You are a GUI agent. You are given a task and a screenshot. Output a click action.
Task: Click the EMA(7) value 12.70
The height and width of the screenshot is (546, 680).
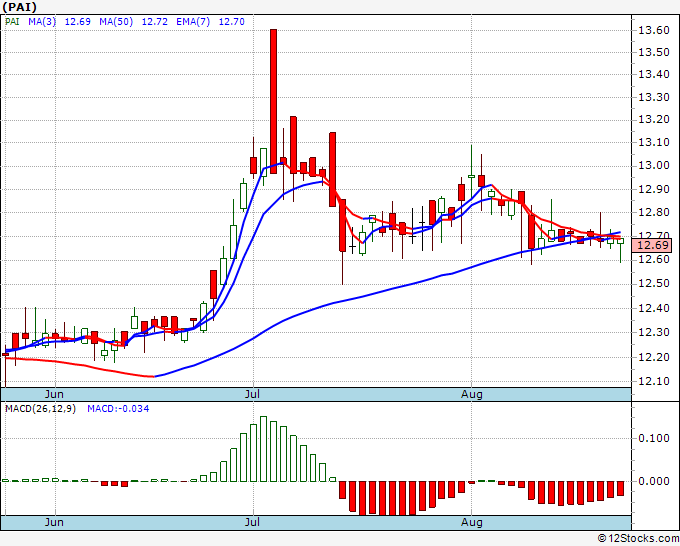[232, 22]
